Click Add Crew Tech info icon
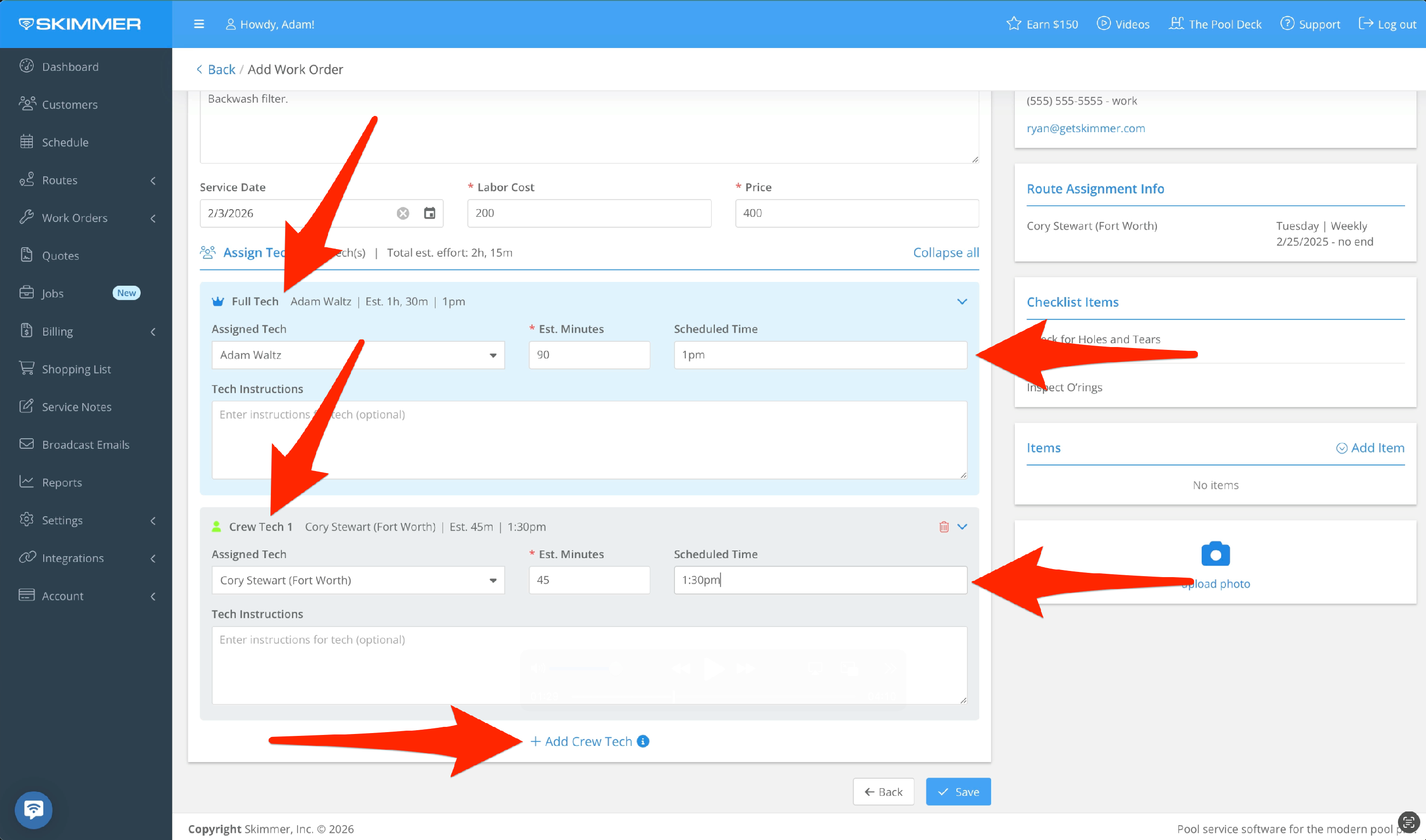1426x840 pixels. click(x=643, y=742)
